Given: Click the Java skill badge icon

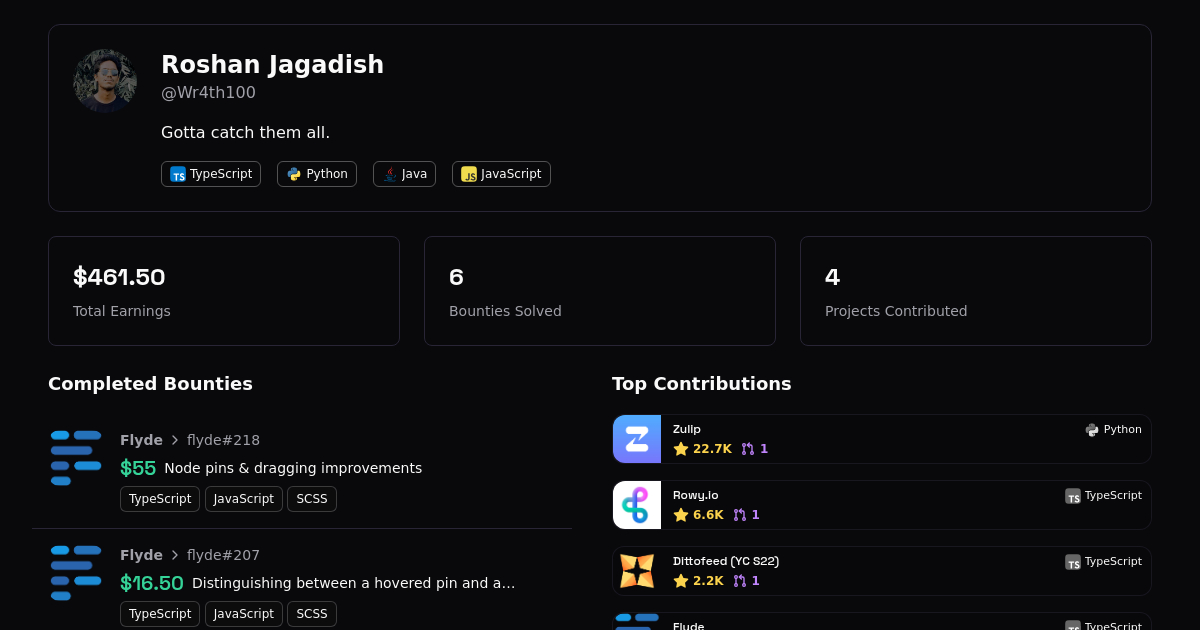Looking at the screenshot, I should pyautogui.click(x=389, y=174).
